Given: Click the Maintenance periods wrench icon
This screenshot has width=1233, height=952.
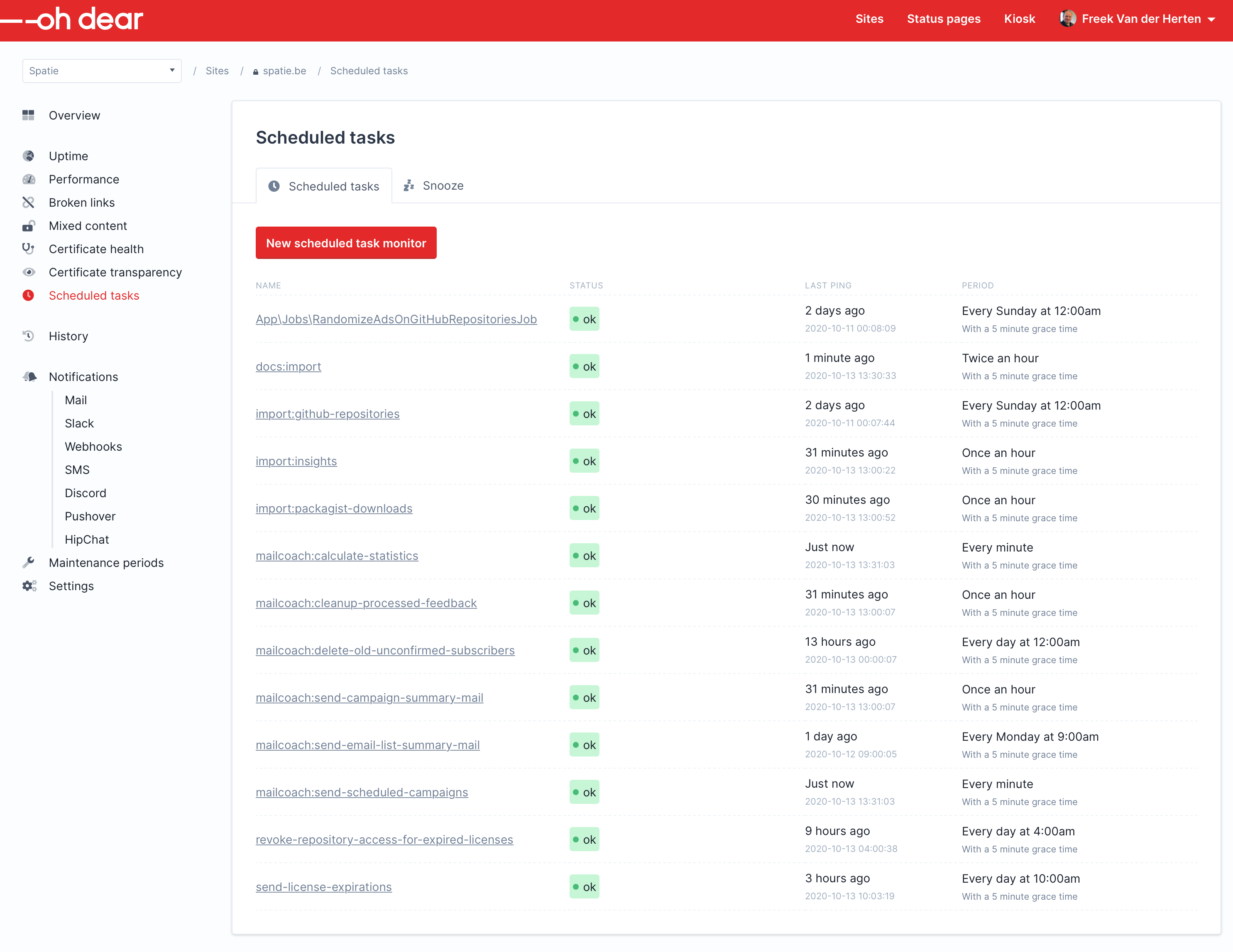Looking at the screenshot, I should pyautogui.click(x=28, y=562).
